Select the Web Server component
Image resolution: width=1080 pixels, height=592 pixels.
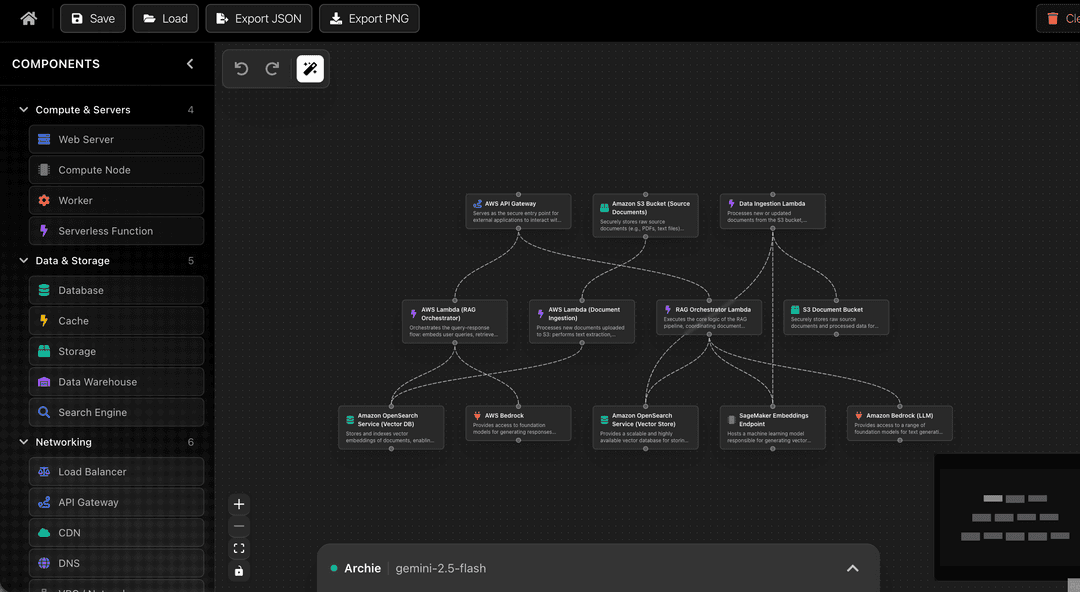[x=116, y=139]
